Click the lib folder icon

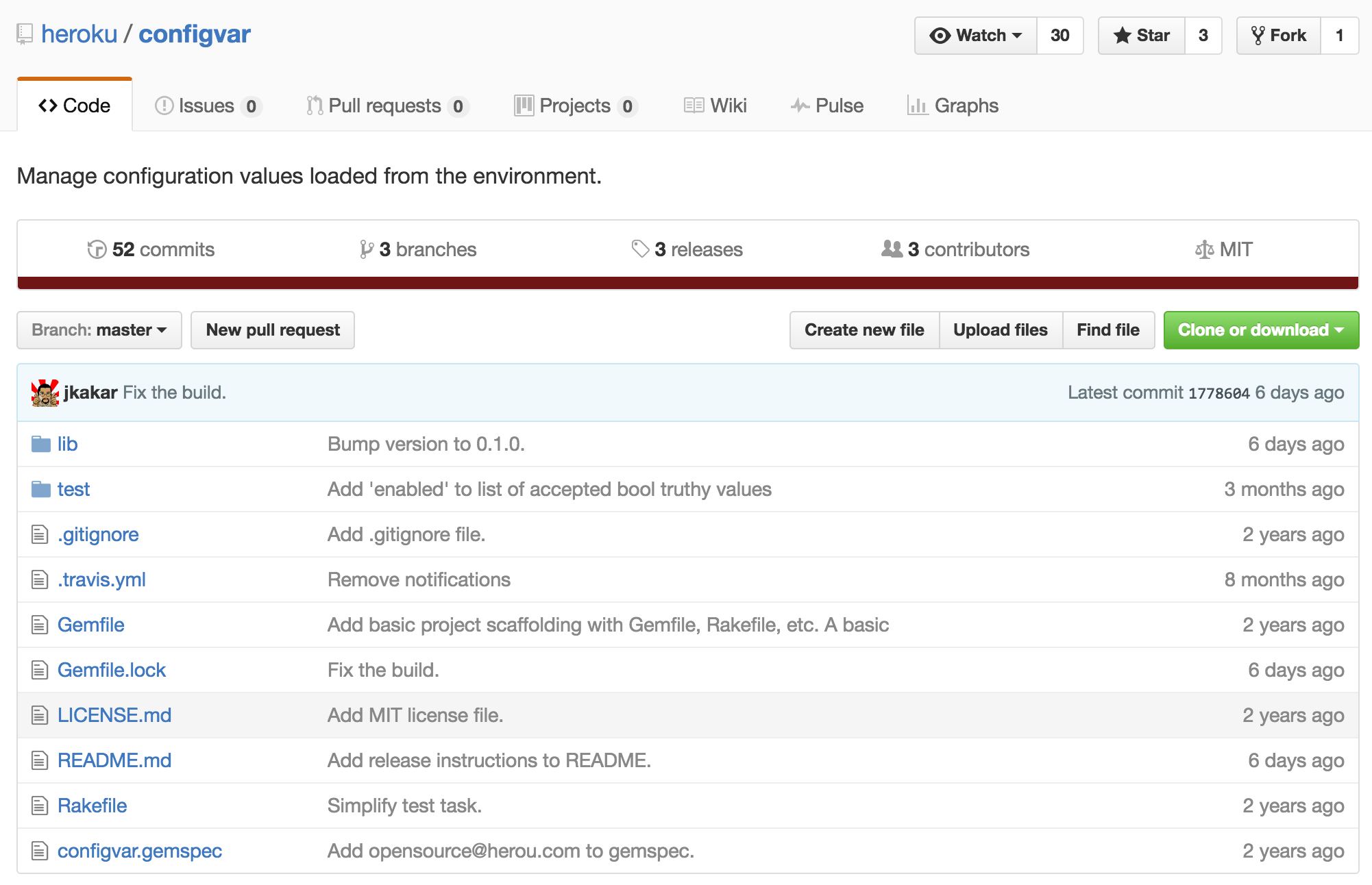coord(41,444)
